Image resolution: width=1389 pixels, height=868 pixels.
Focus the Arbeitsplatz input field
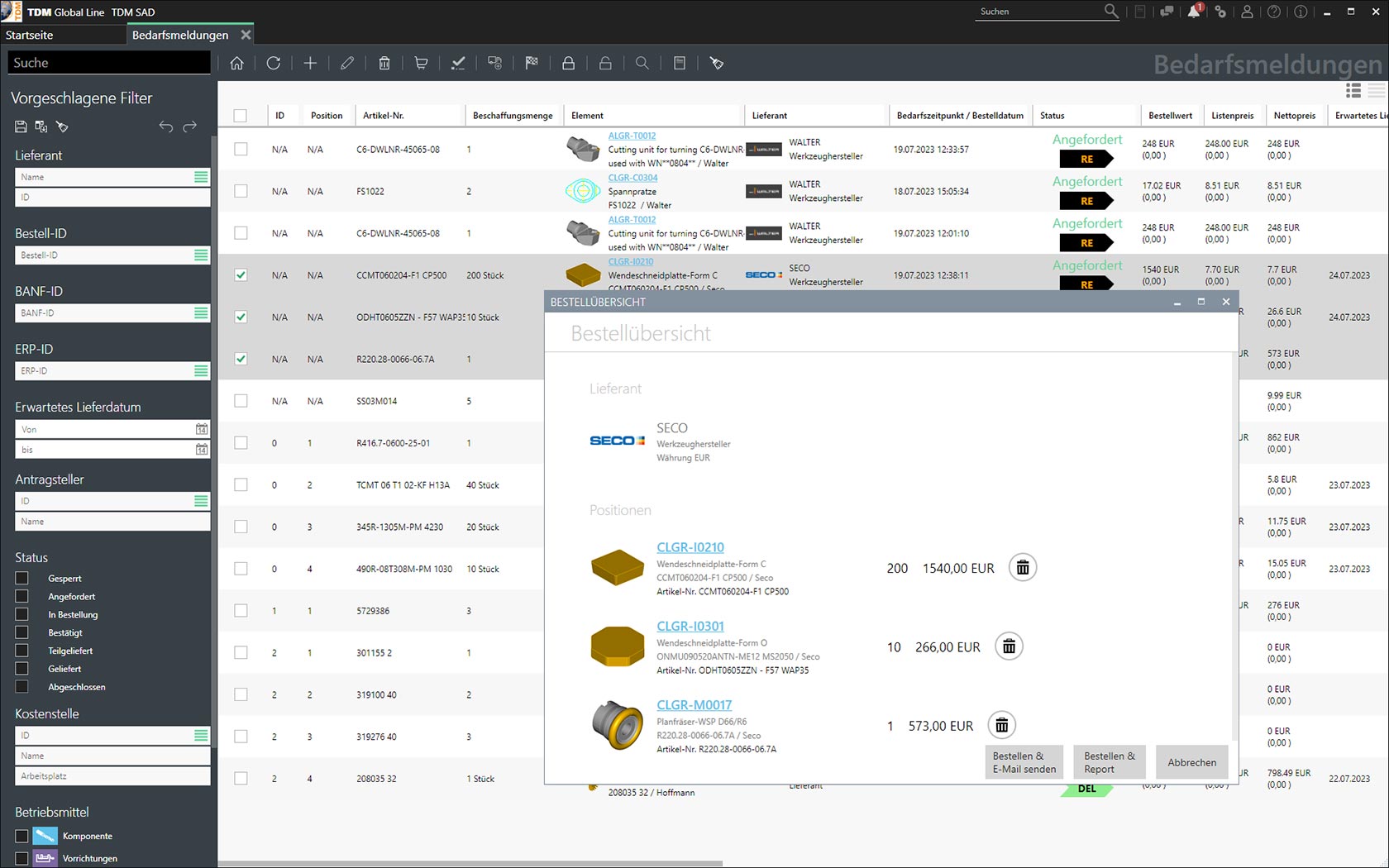coord(112,776)
